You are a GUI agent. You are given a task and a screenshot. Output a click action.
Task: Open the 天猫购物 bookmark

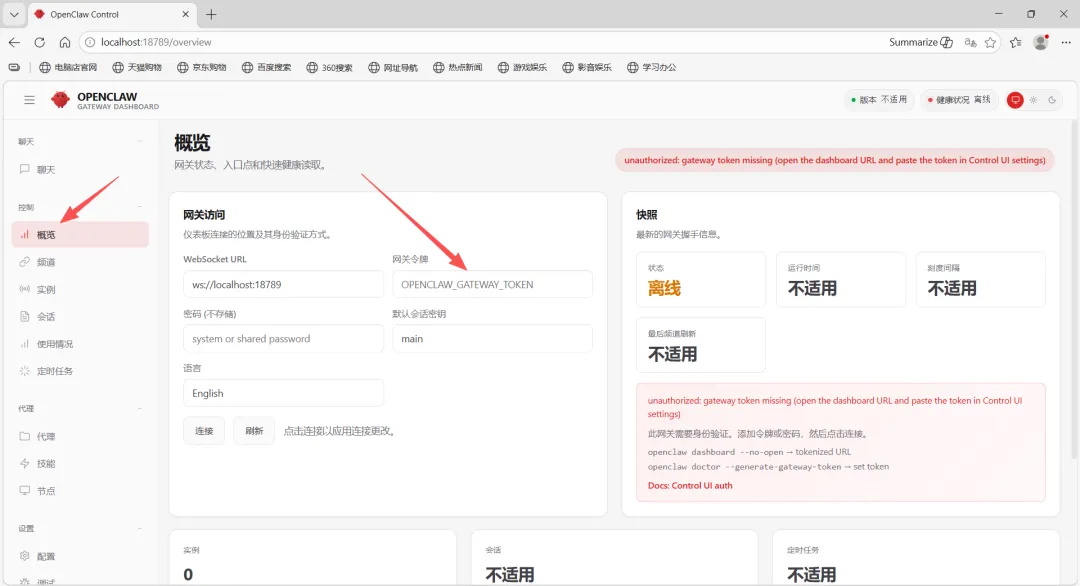(x=137, y=67)
